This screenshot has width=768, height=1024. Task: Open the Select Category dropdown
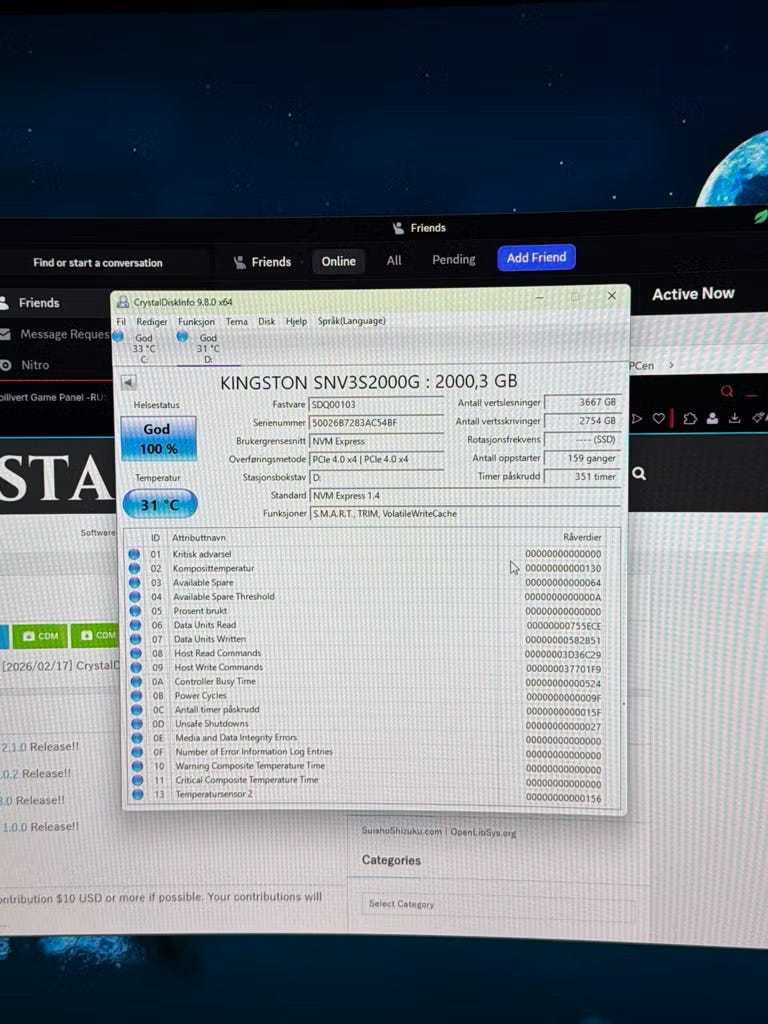(496, 904)
